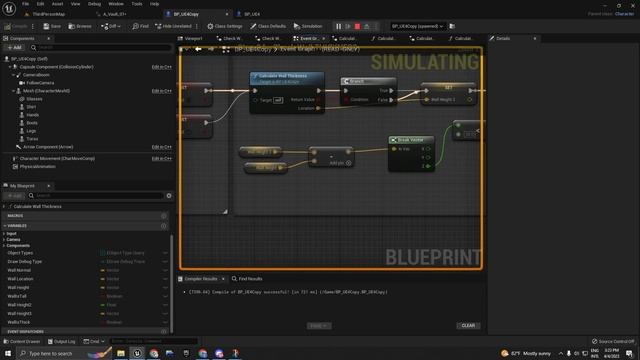The width and height of the screenshot is (640, 360).
Task: Open My Blueprint settings gear
Action: 169,196
